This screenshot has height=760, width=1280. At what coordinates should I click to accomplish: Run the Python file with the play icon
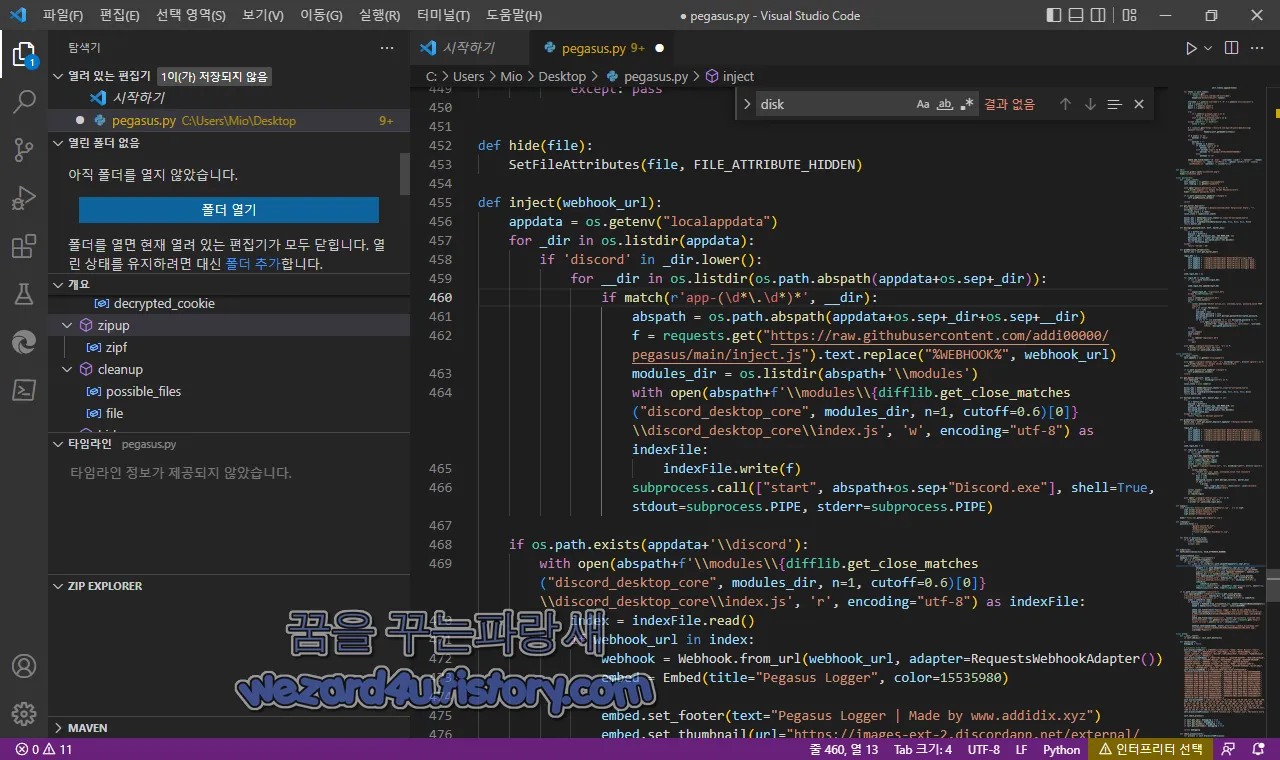1190,48
